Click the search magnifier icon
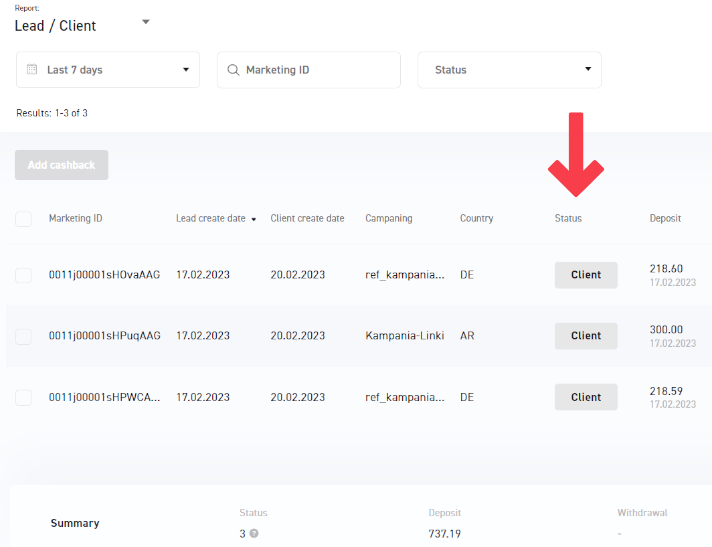 [233, 70]
